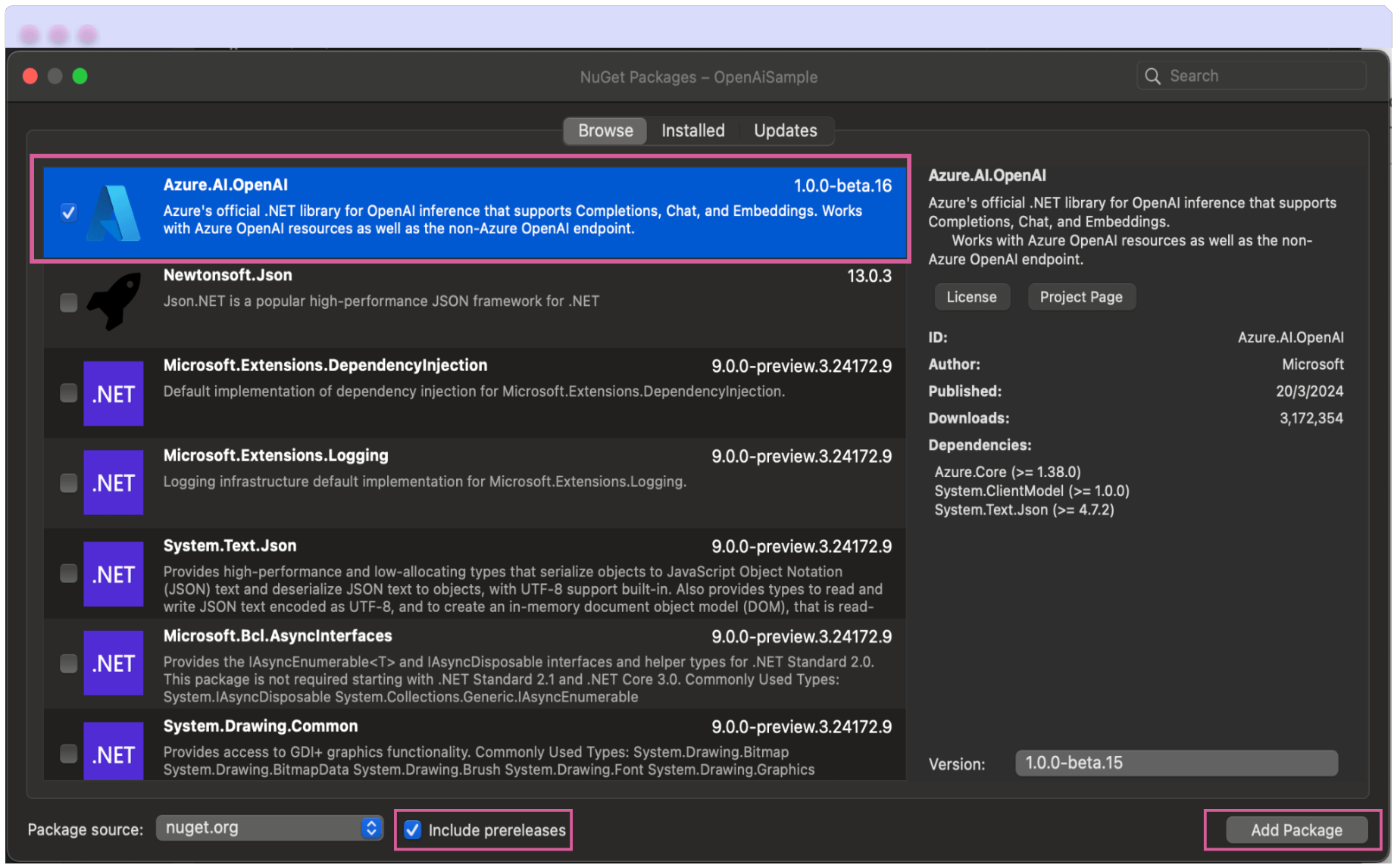Focus the Search input field
Screen dimensions: 1394x868
tap(1252, 76)
